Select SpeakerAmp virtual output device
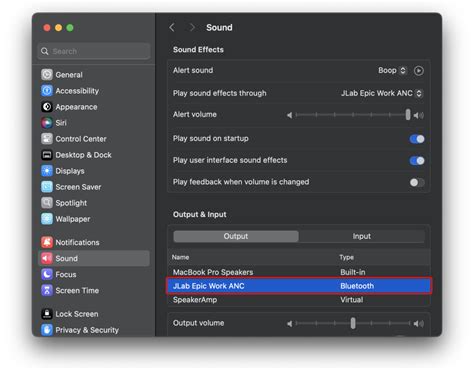 click(x=299, y=300)
